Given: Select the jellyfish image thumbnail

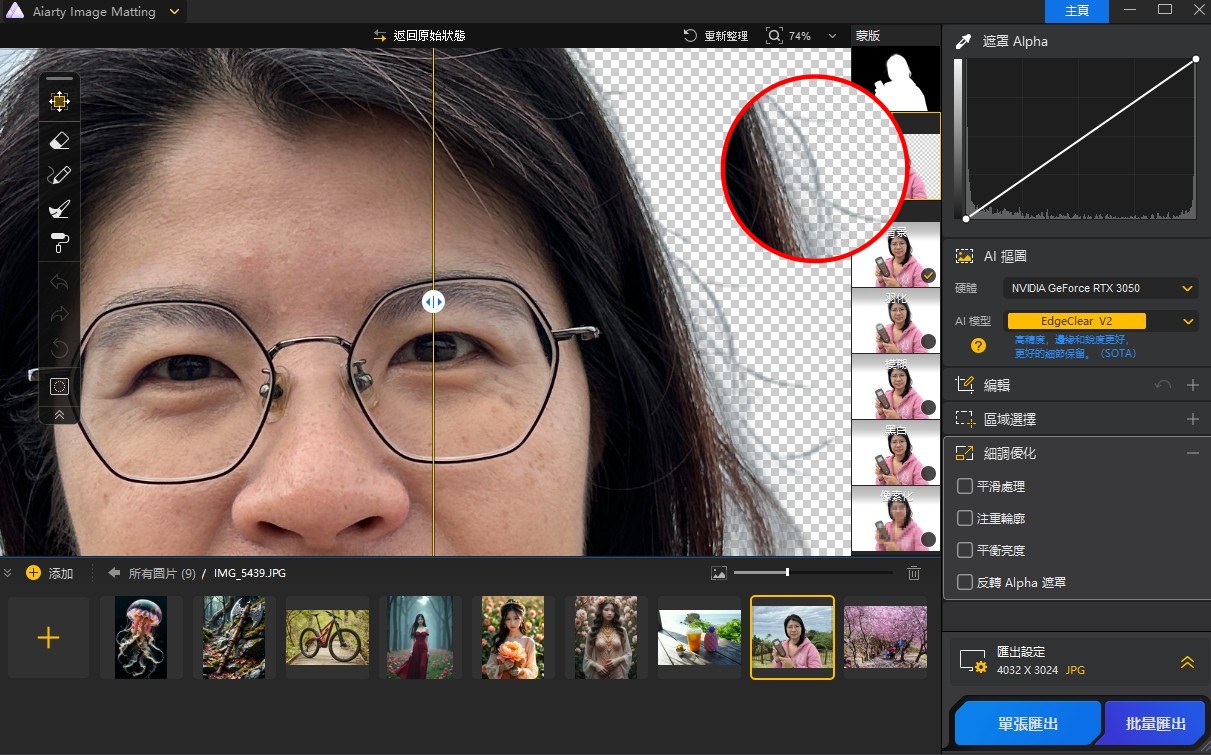Looking at the screenshot, I should click(x=141, y=638).
